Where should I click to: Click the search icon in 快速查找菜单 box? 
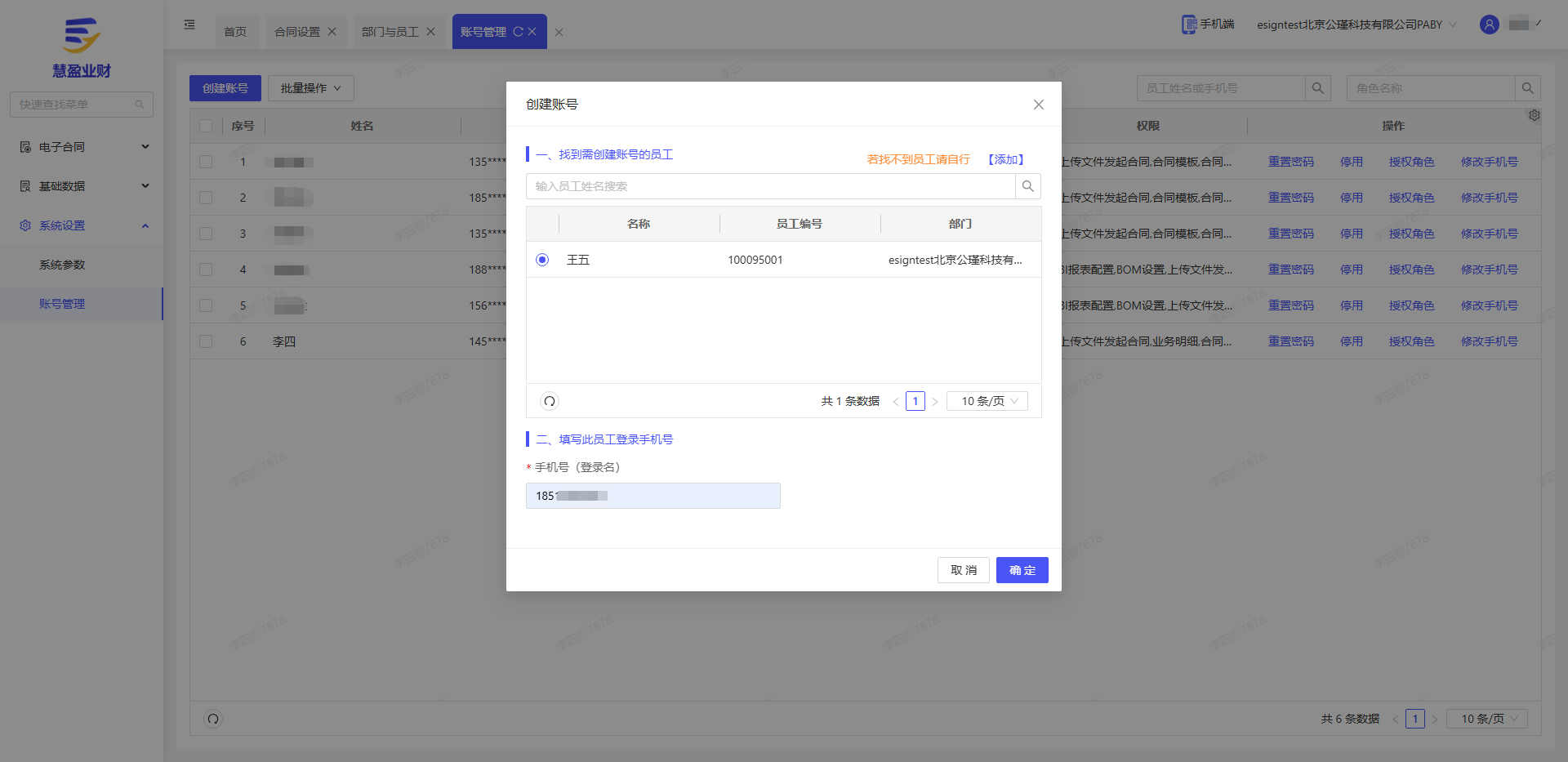(x=140, y=105)
